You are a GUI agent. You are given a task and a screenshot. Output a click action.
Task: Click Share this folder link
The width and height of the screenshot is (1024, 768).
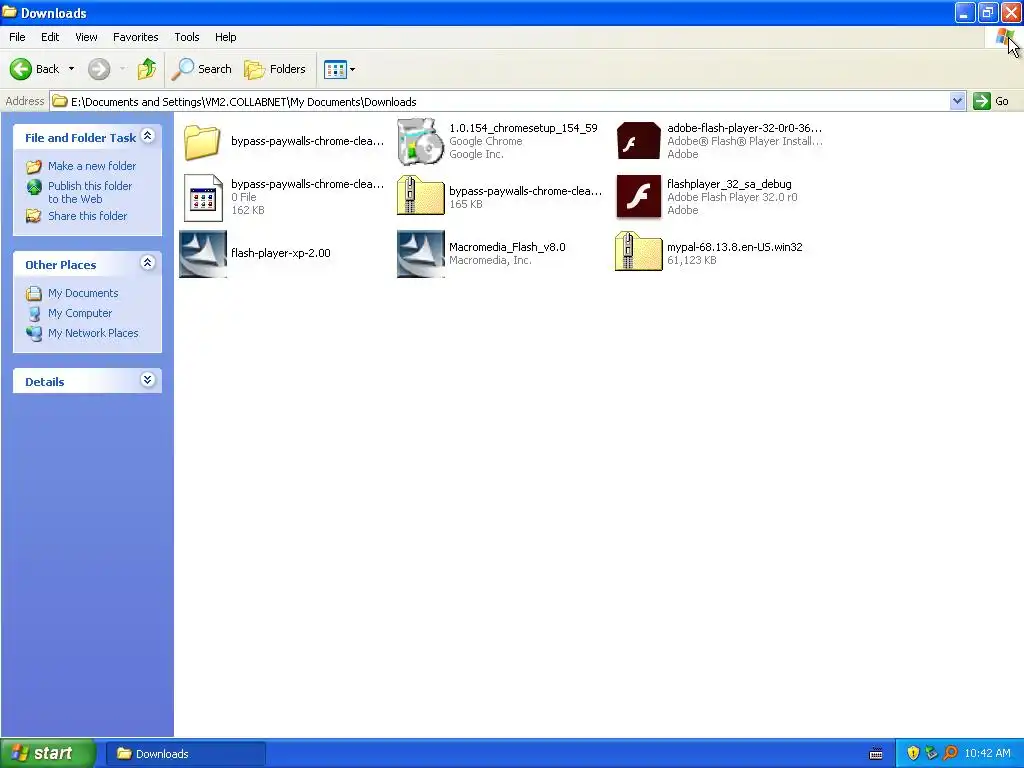click(x=88, y=216)
